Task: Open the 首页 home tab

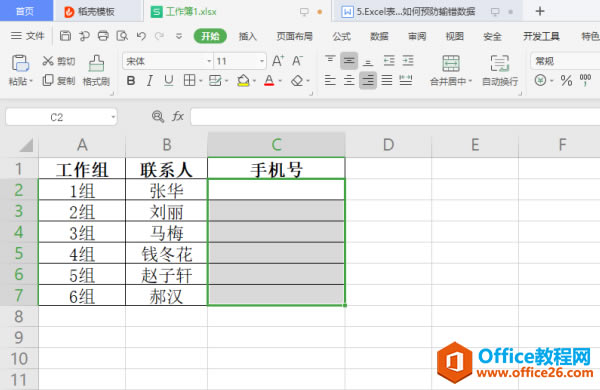Action: tap(25, 11)
